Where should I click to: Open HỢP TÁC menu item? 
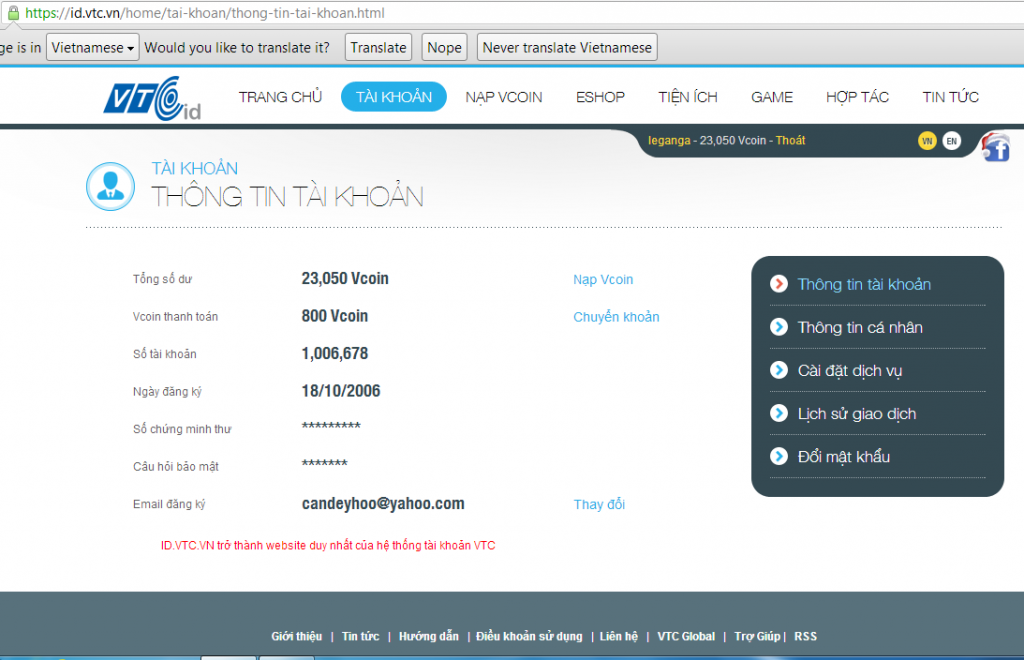[857, 97]
